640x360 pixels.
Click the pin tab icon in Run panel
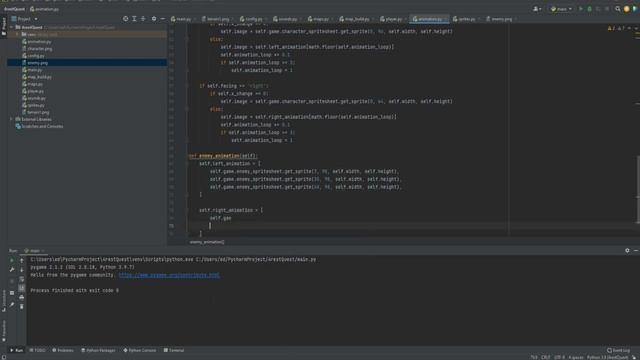pyautogui.click(x=12, y=304)
